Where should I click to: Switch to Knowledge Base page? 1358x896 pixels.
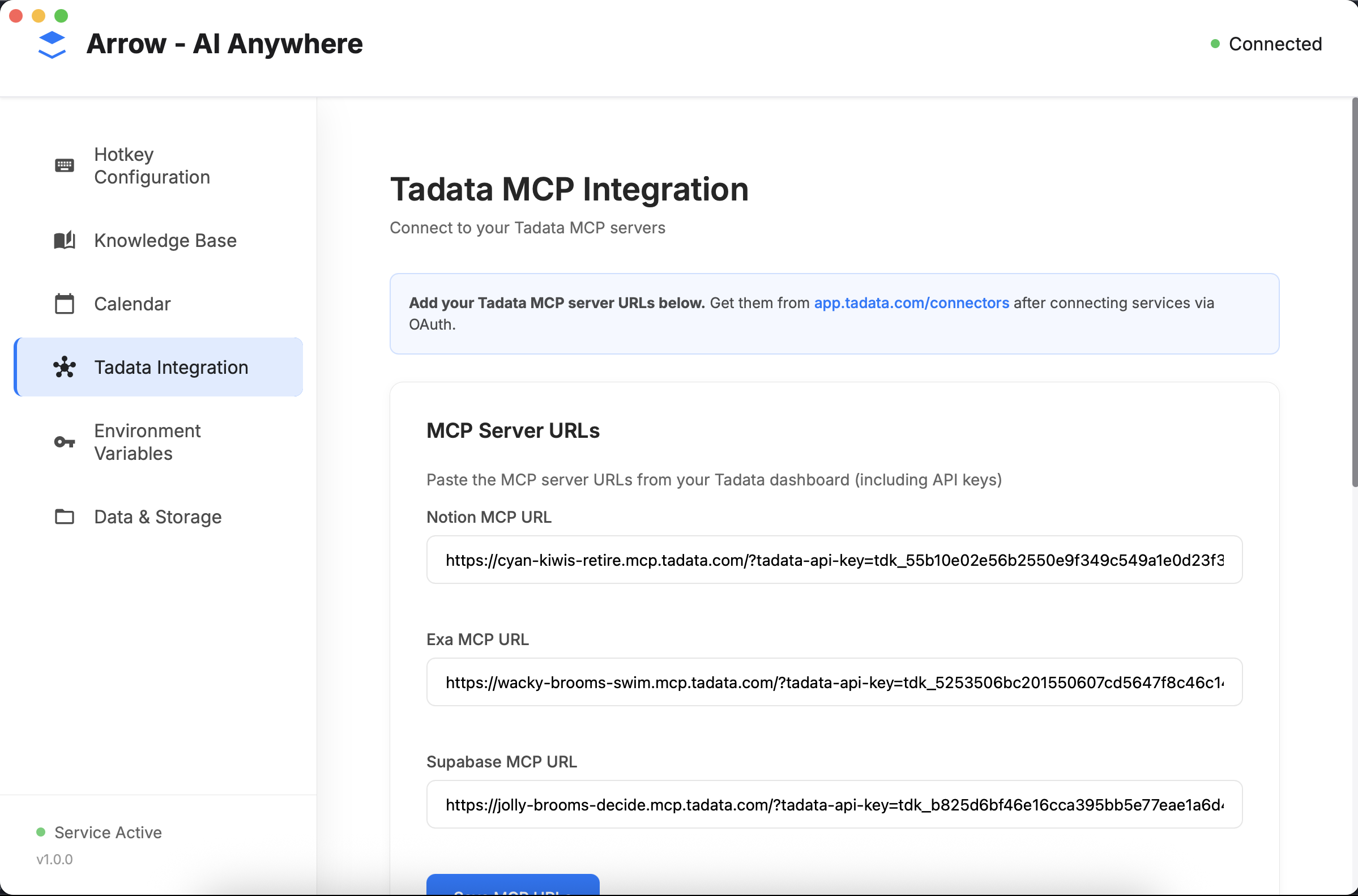point(165,241)
